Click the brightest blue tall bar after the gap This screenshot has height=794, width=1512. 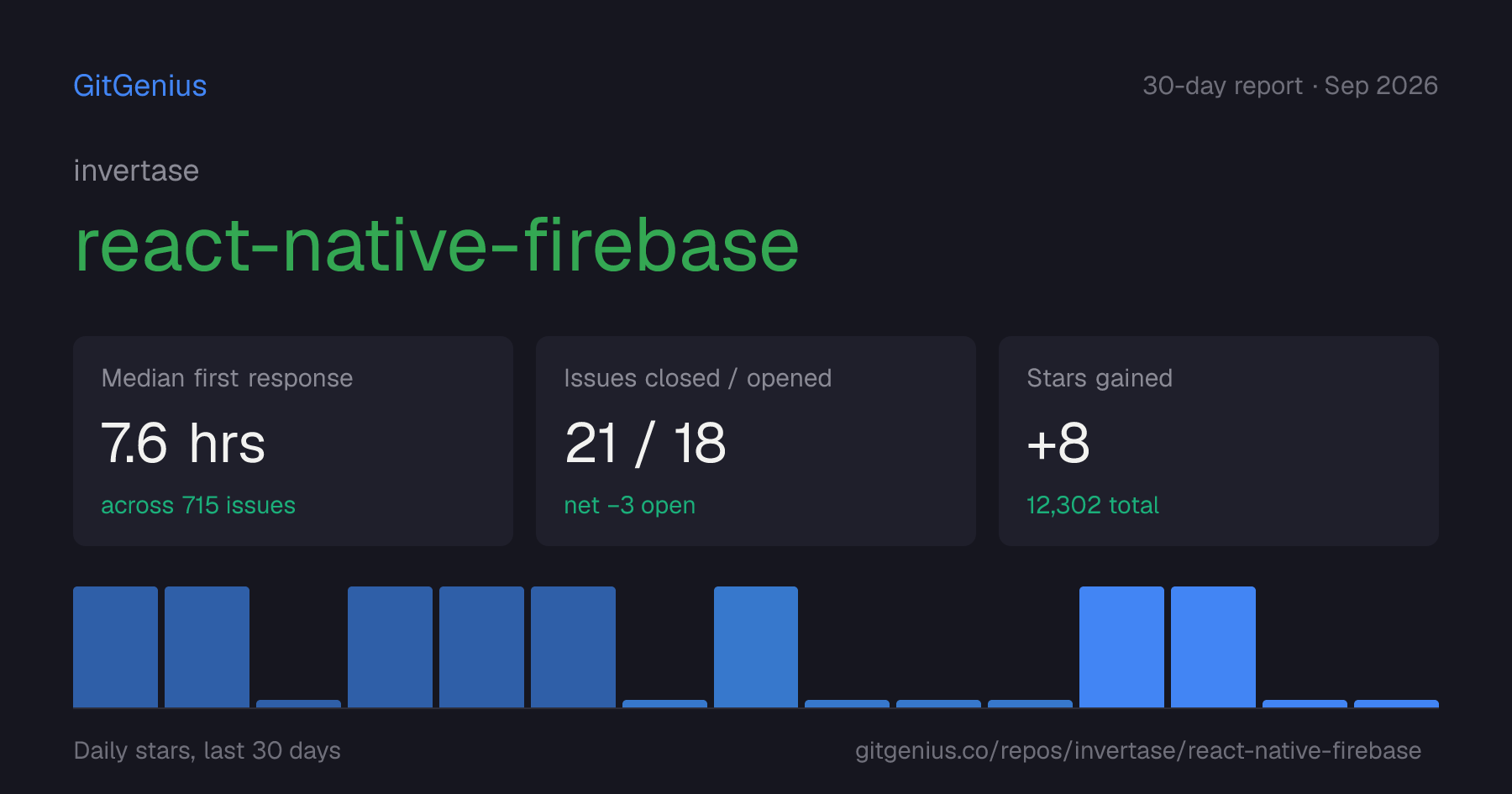pyautogui.click(x=1121, y=647)
